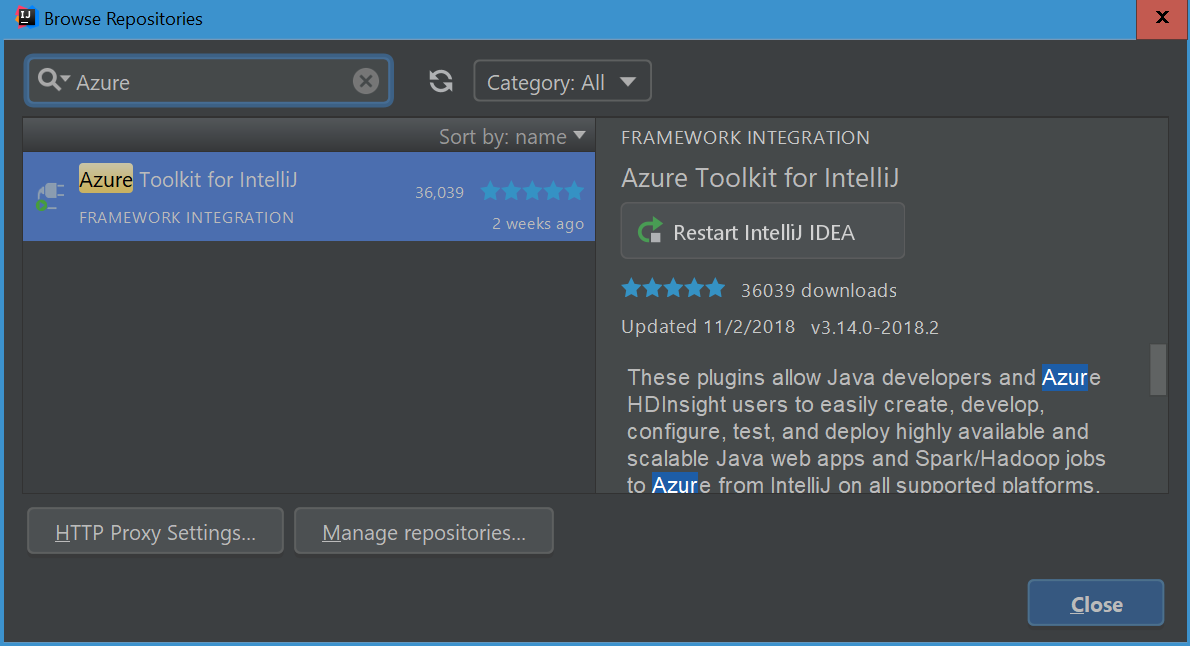The width and height of the screenshot is (1190, 646).
Task: Click the first rating star in plugin details
Action: (631, 287)
